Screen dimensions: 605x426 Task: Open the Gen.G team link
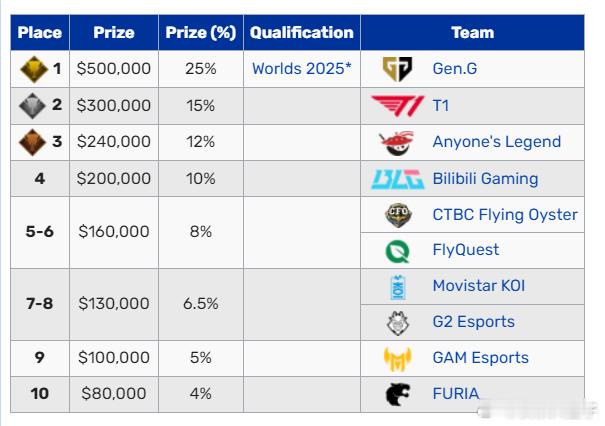[455, 69]
